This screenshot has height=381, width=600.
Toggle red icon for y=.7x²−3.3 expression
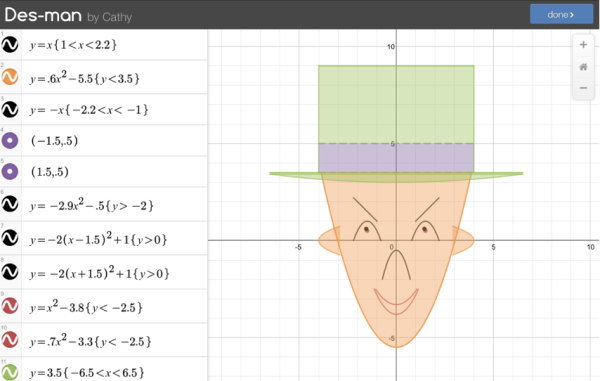click(x=10, y=340)
